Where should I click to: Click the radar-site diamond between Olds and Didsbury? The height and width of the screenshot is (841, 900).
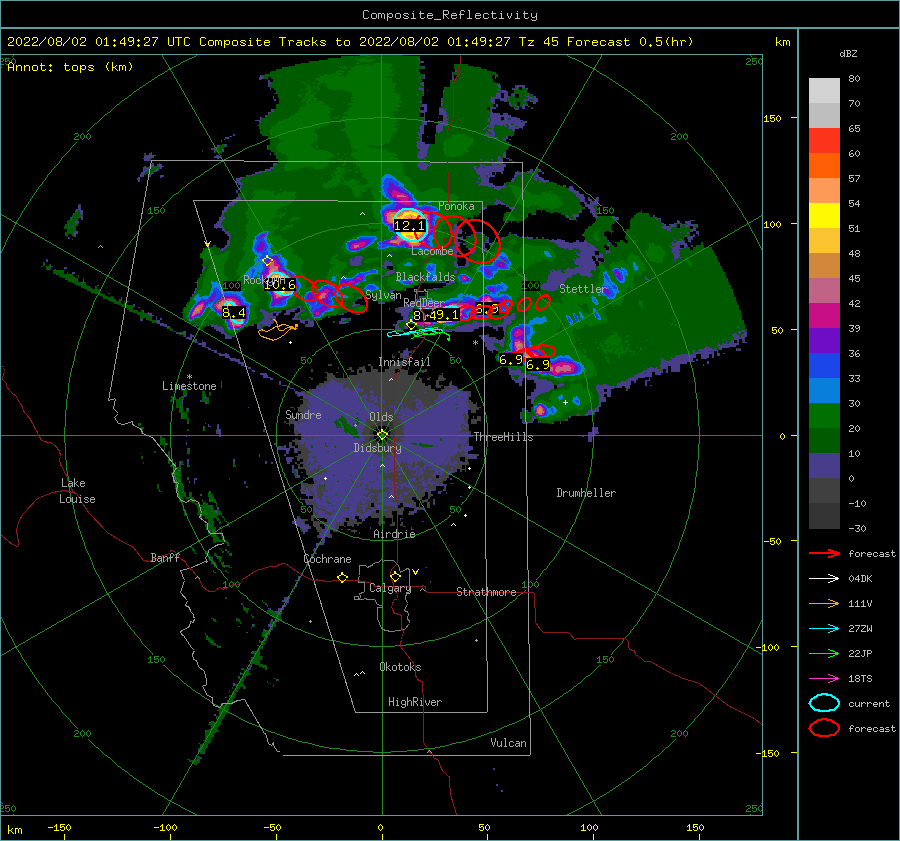382,435
